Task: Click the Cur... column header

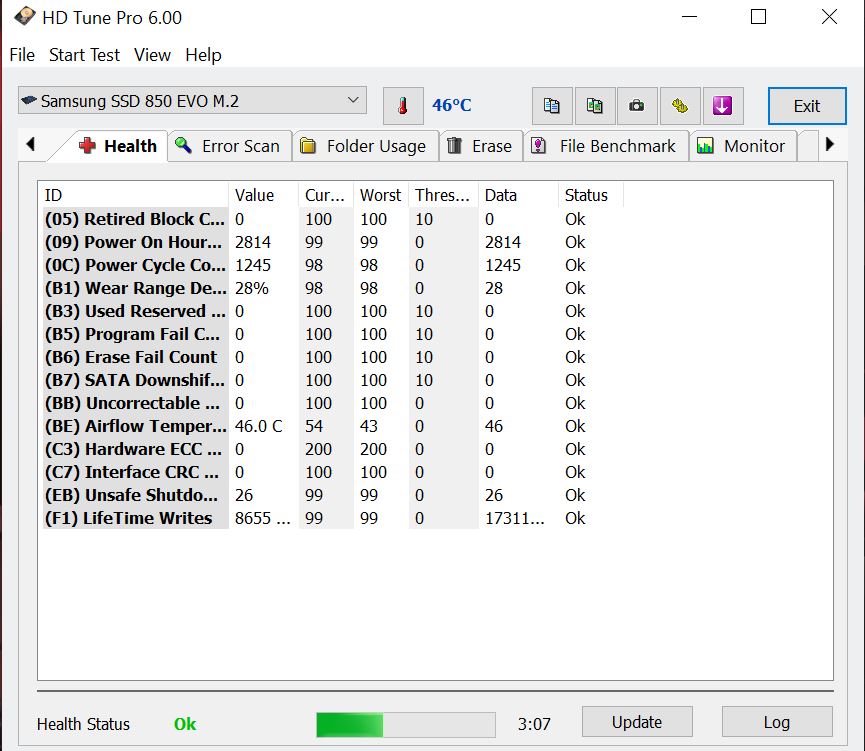Action: 325,195
